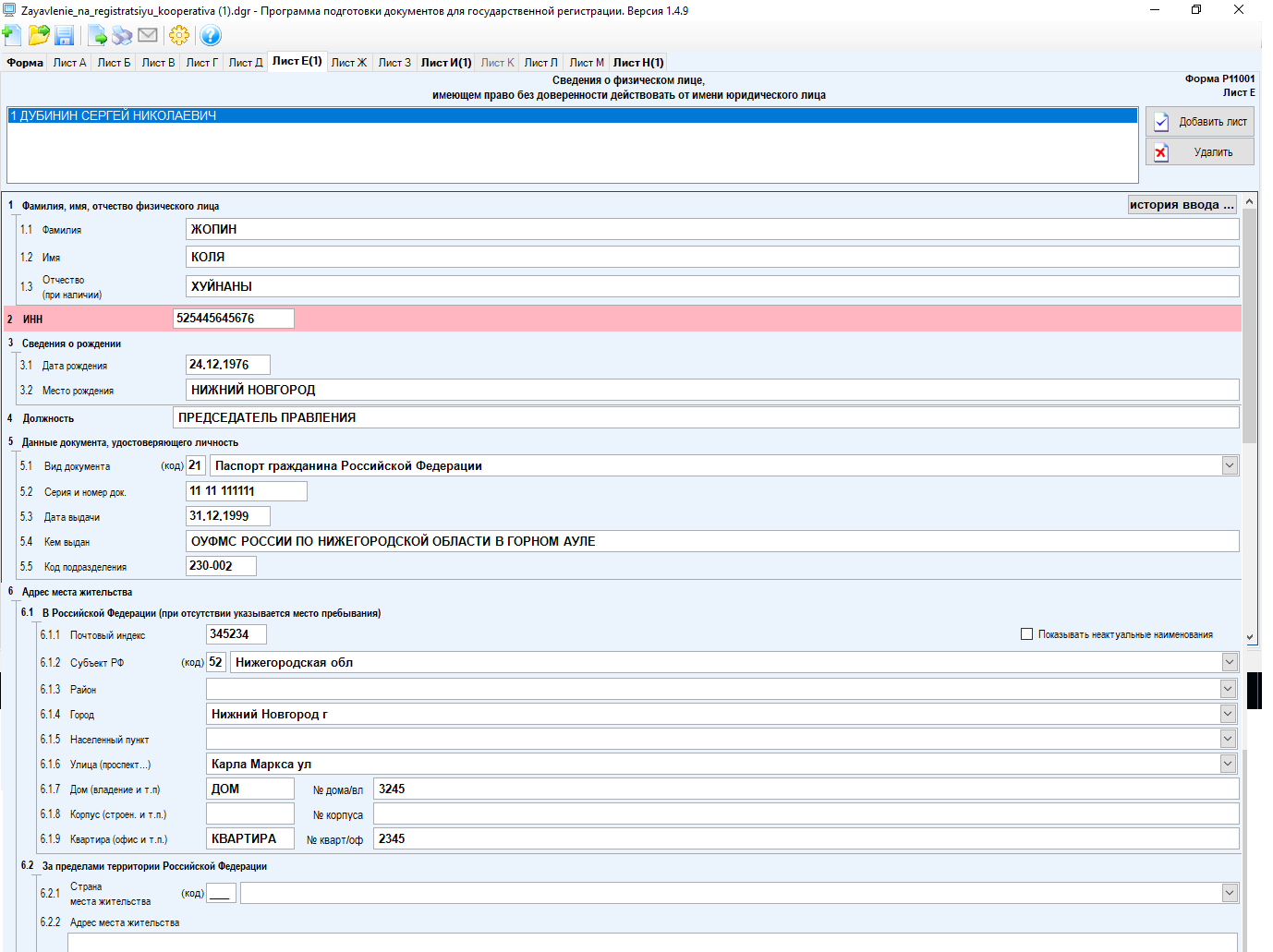
Task: Go to the Лист З tab
Action: click(x=394, y=63)
